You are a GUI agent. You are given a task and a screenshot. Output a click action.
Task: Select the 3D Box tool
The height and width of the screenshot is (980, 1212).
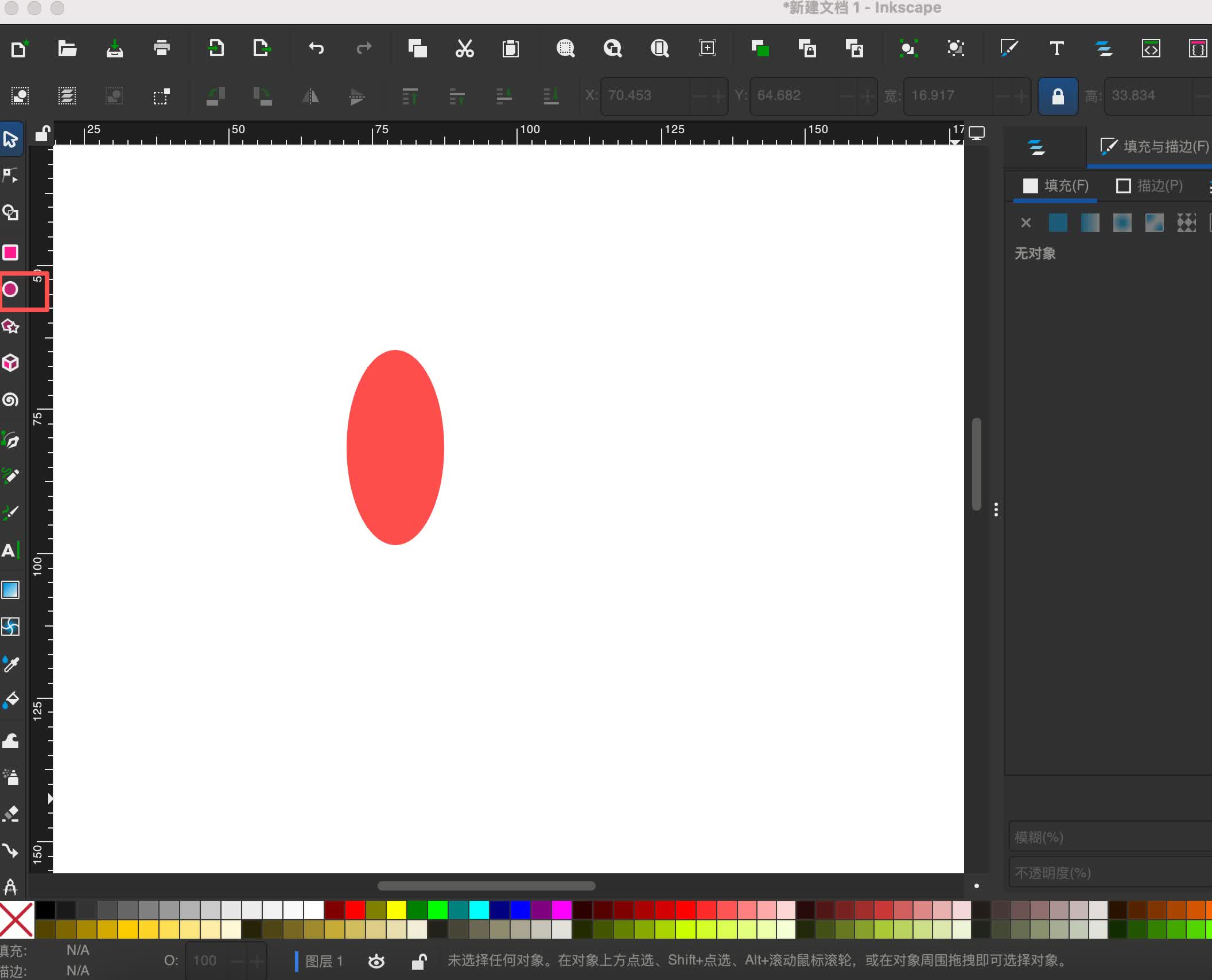11,363
